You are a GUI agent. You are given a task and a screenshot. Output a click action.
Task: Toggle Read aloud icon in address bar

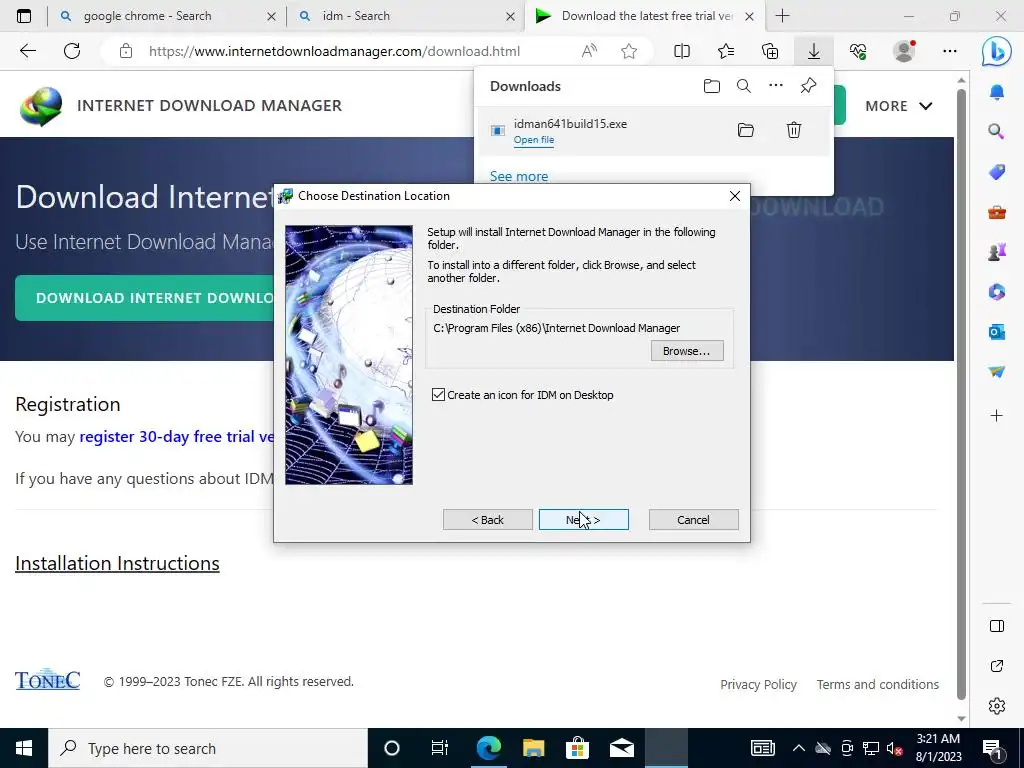click(589, 51)
